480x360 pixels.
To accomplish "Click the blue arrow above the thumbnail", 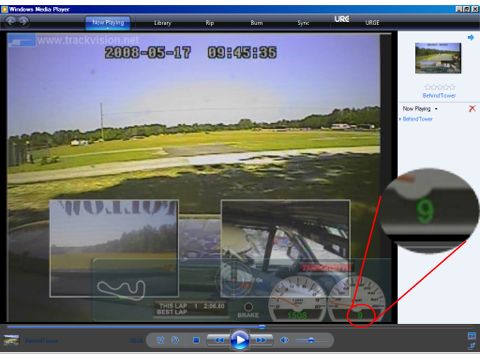I will tap(471, 37).
